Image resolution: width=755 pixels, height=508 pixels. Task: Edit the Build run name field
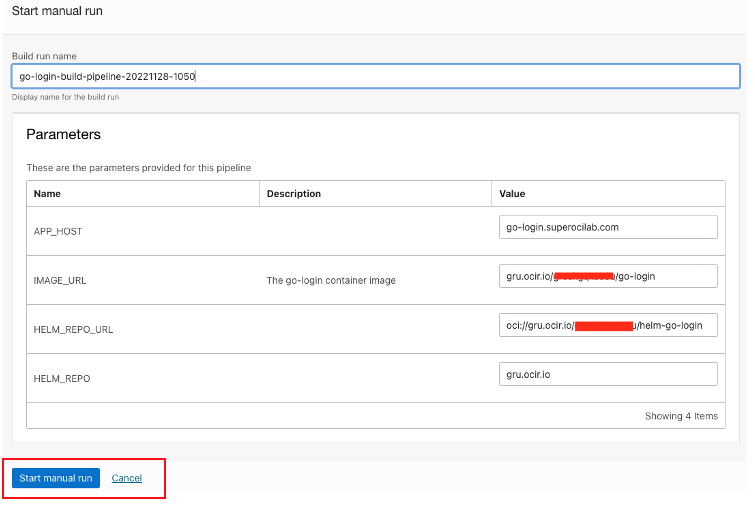click(x=376, y=76)
